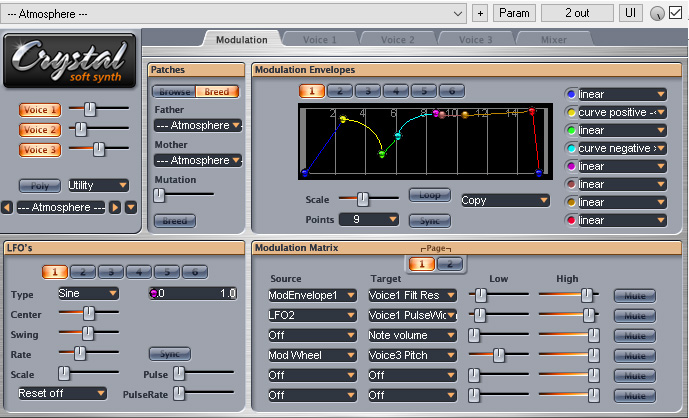689x418 pixels.
Task: Open the Utility dropdown menu
Action: [98, 185]
